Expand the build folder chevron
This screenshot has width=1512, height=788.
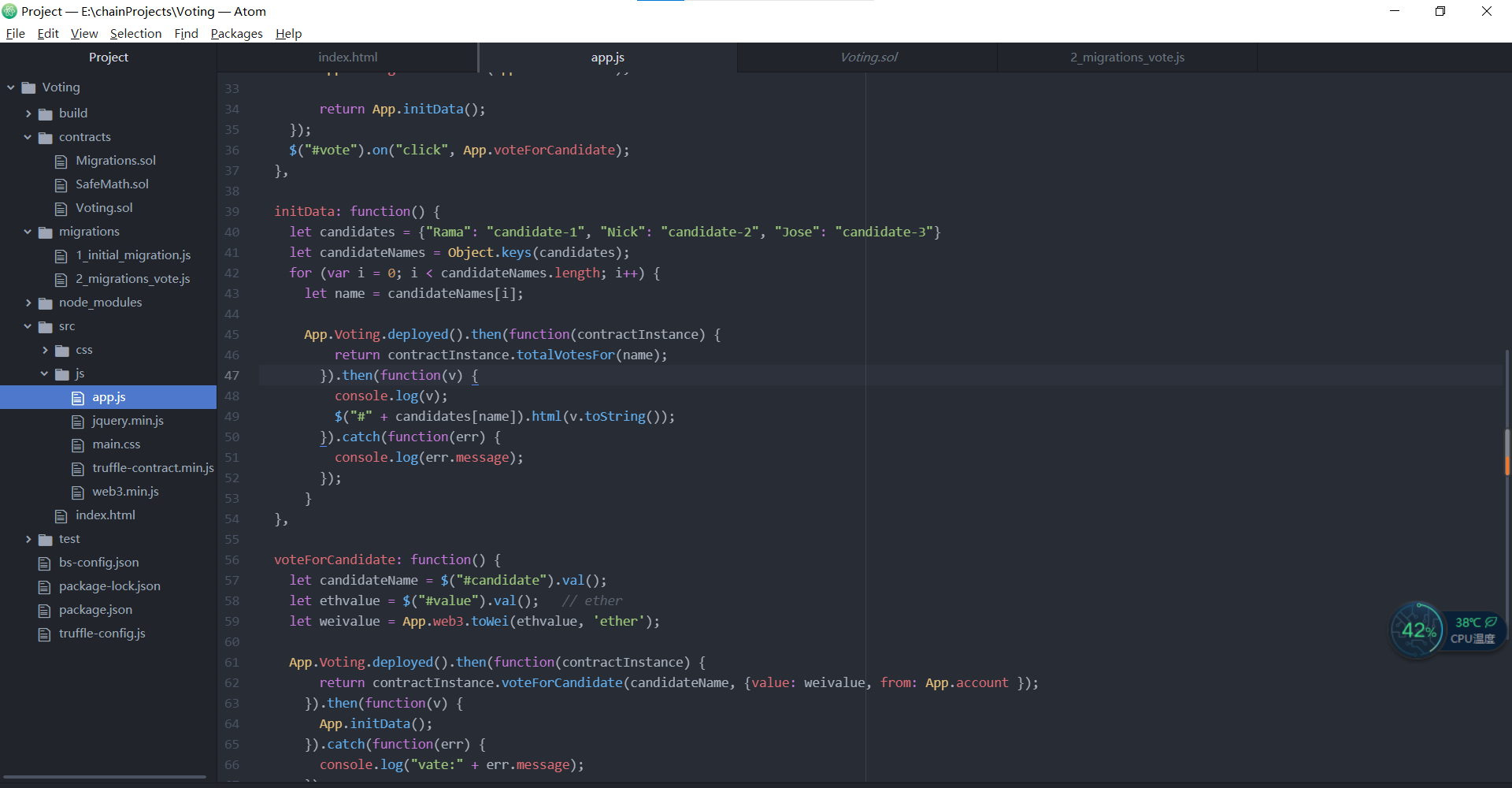(28, 113)
